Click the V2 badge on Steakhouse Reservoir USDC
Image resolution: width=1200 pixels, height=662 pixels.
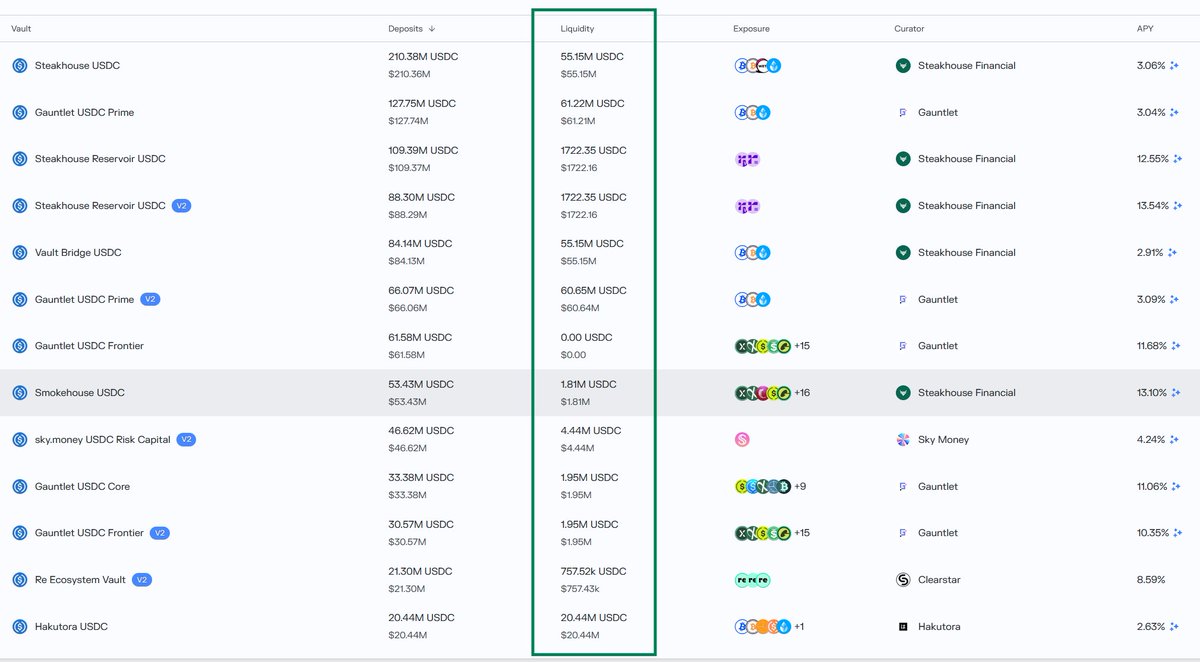click(x=181, y=206)
